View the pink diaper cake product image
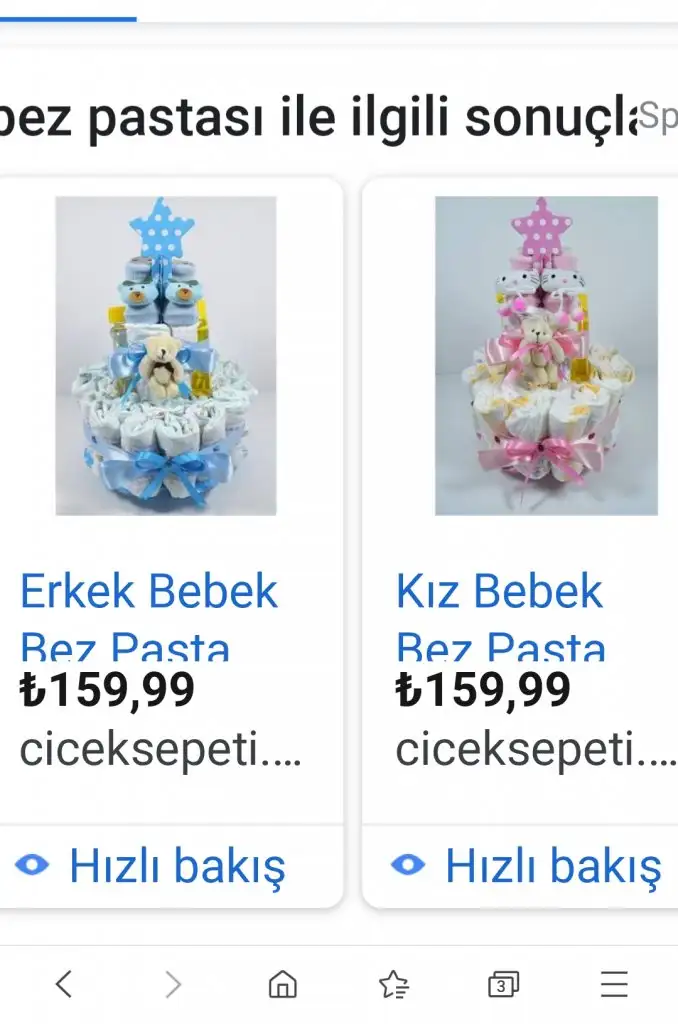This screenshot has width=678, height=1024. click(x=546, y=356)
